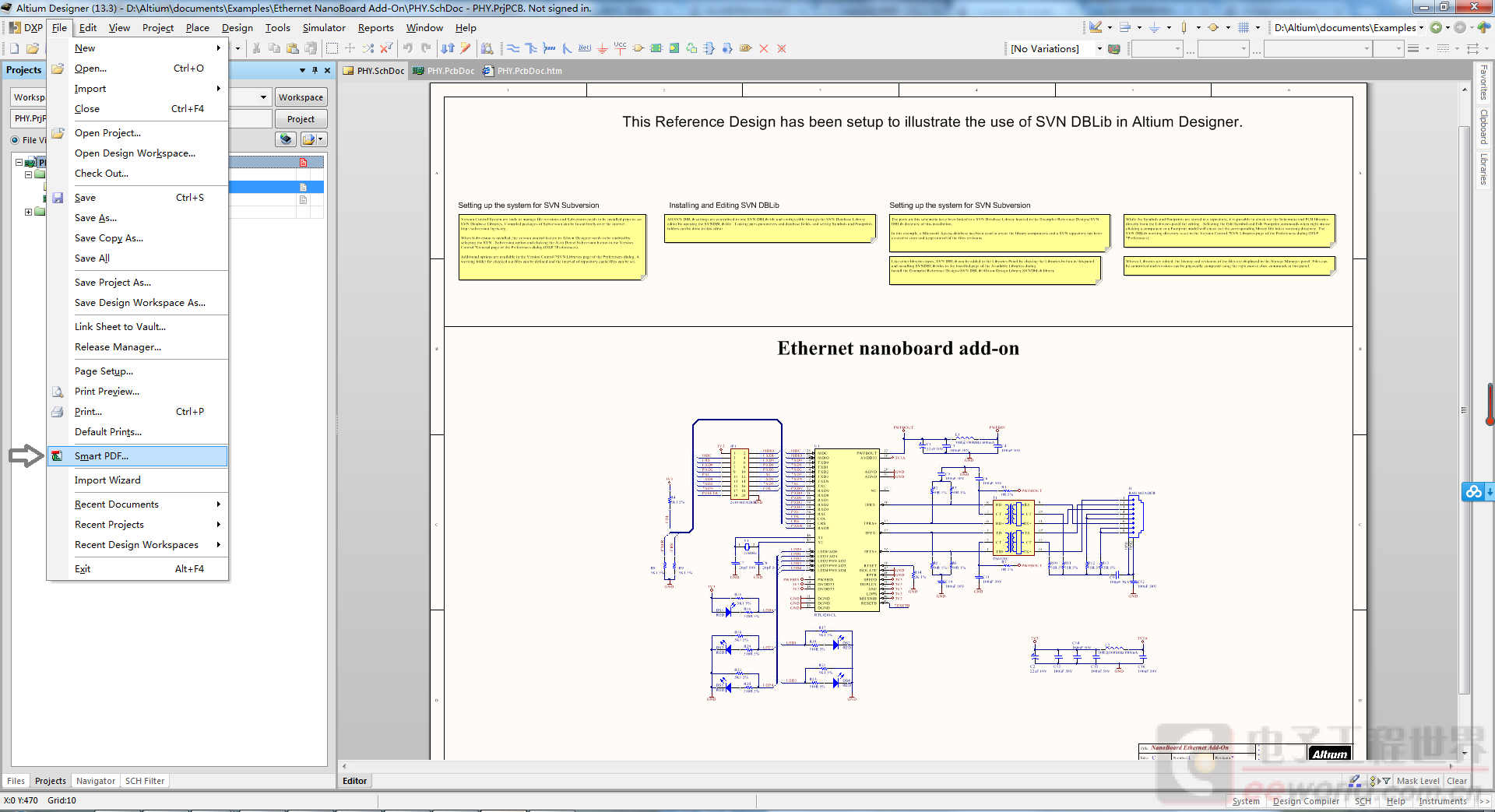1495x812 pixels.
Task: Click the Mask Level button
Action: (1418, 781)
